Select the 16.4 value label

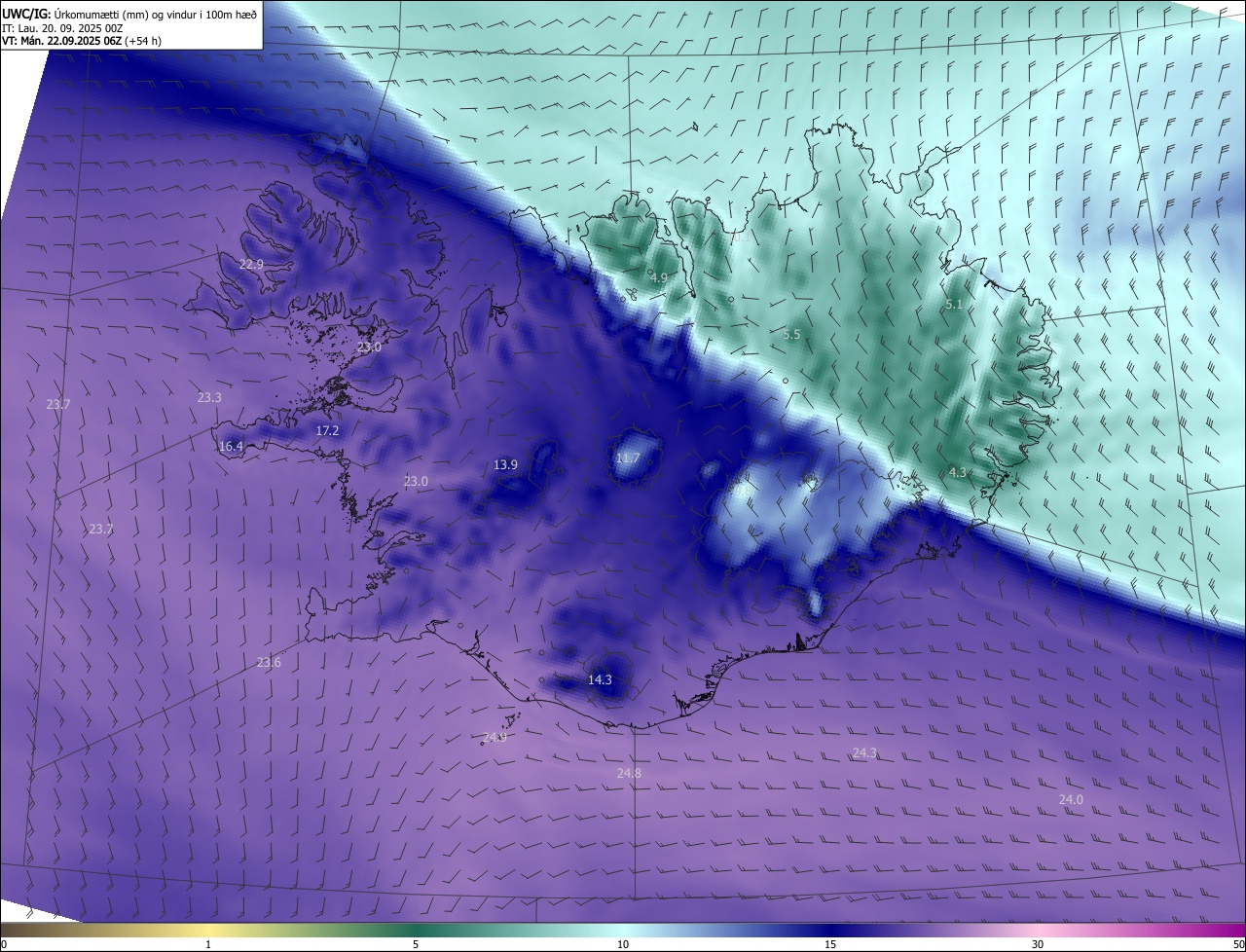click(231, 447)
